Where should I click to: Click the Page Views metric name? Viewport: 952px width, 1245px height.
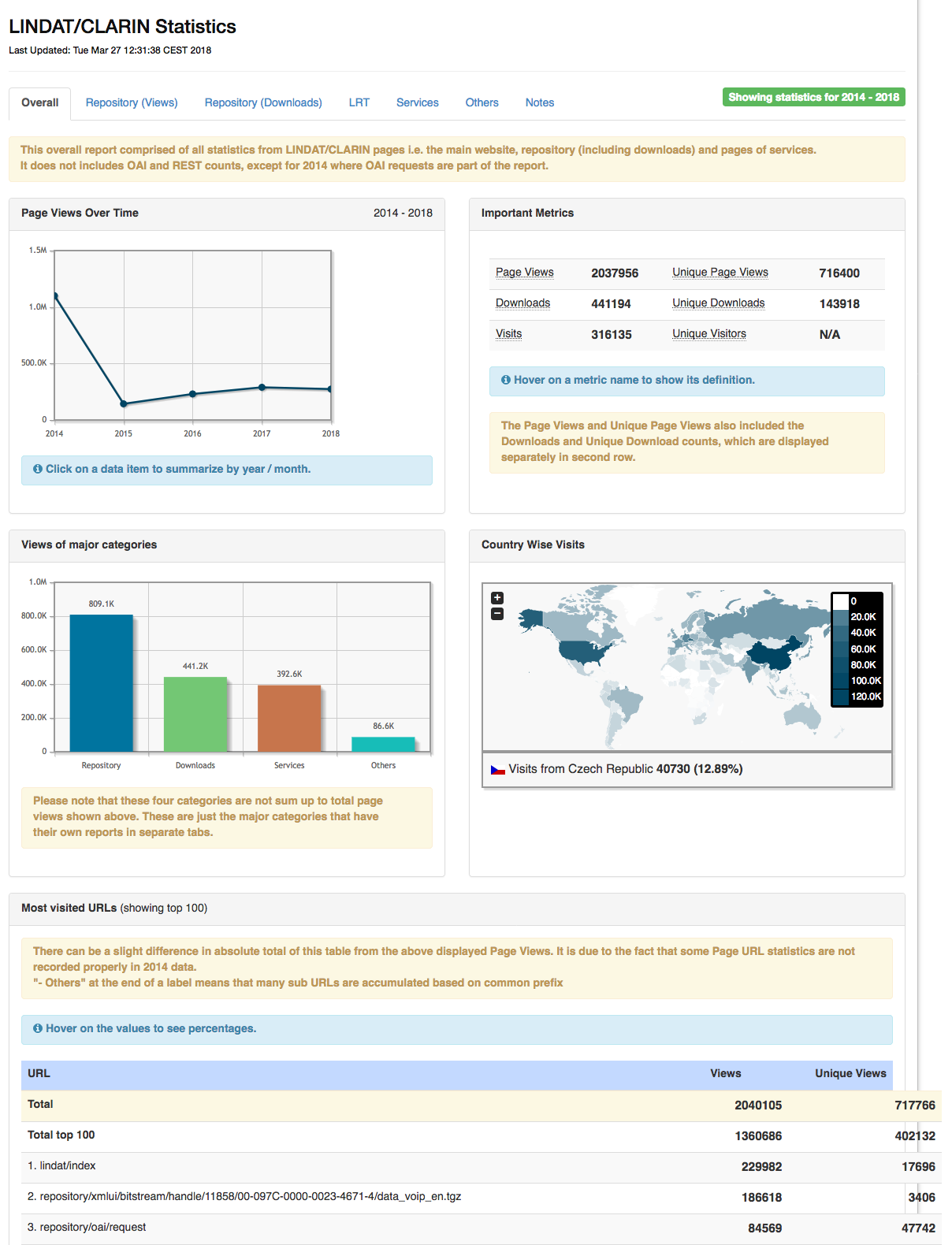(x=525, y=273)
